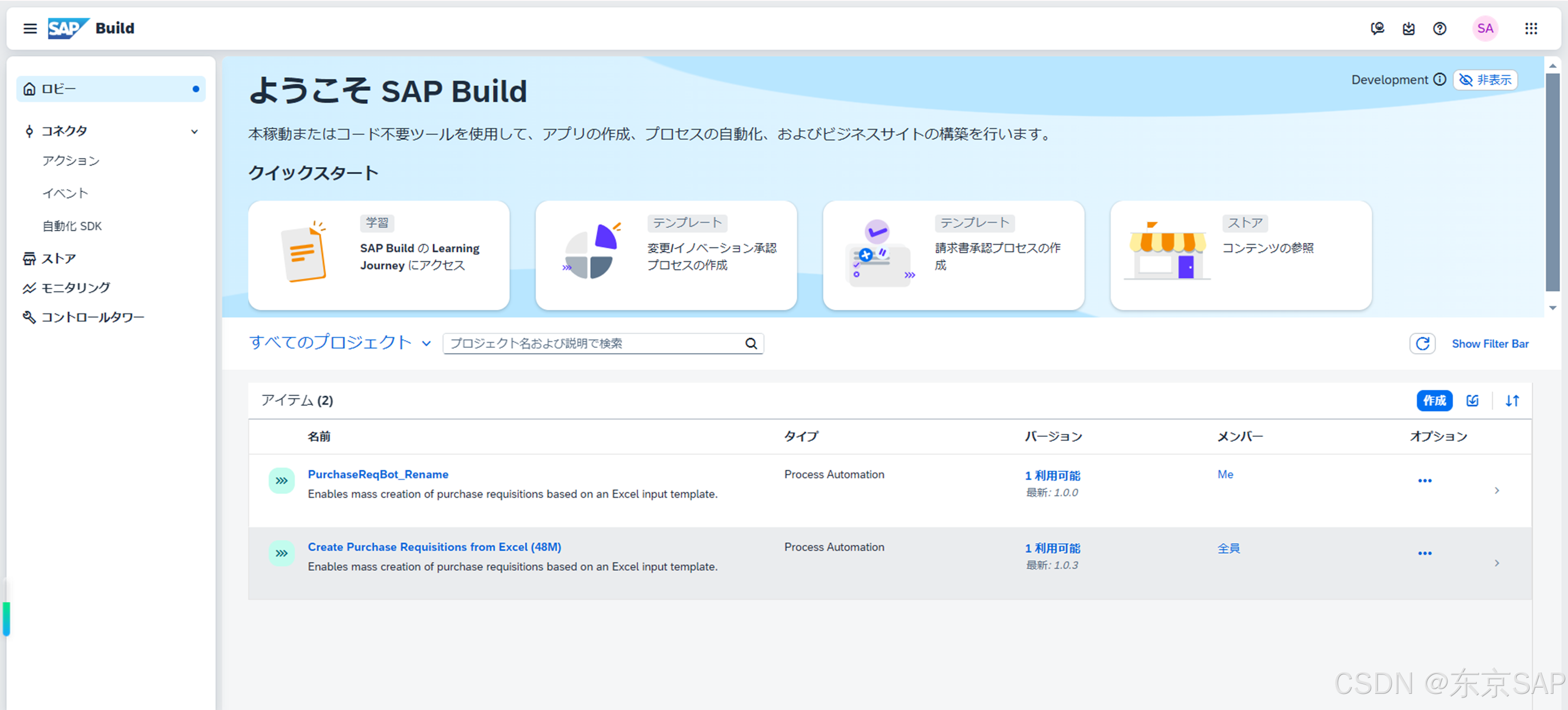
Task: Select コネクタ in the sidebar
Action: (x=64, y=132)
